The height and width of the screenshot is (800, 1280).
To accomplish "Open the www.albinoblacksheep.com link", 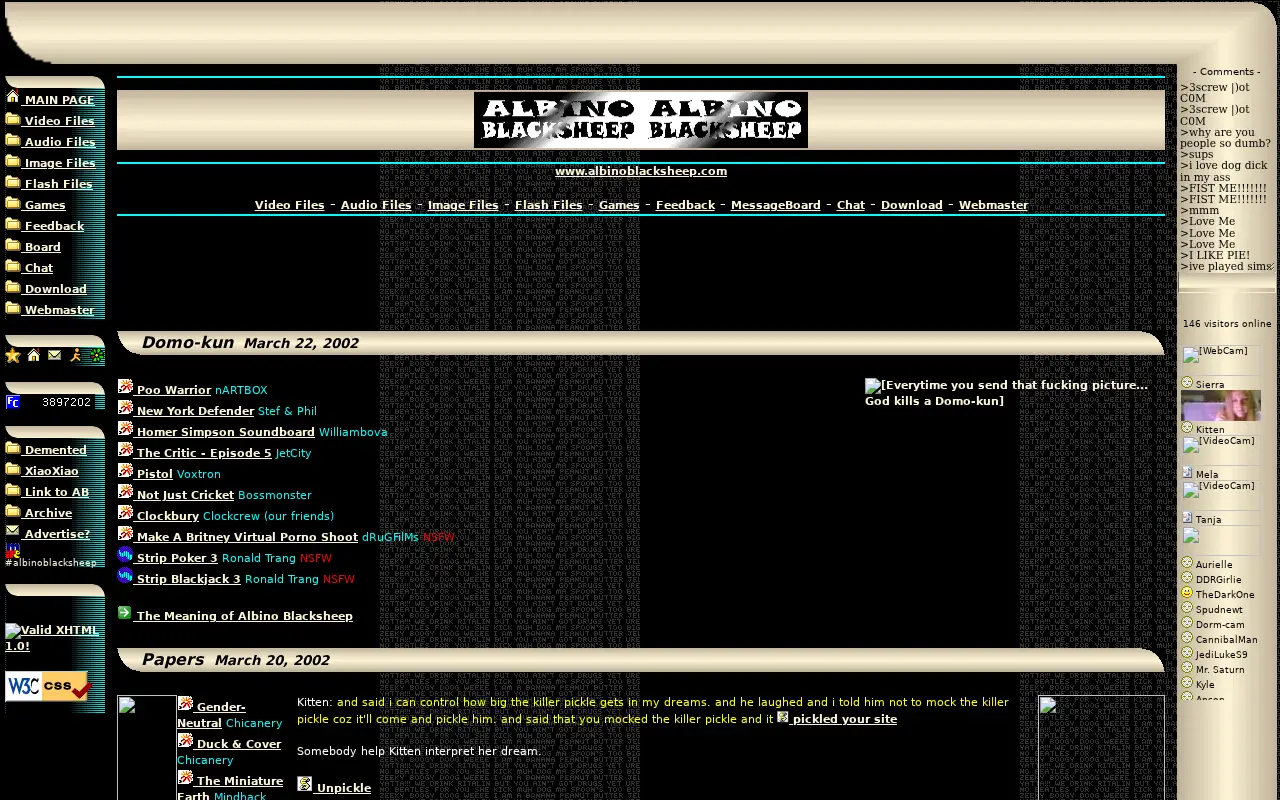I will tap(641, 171).
